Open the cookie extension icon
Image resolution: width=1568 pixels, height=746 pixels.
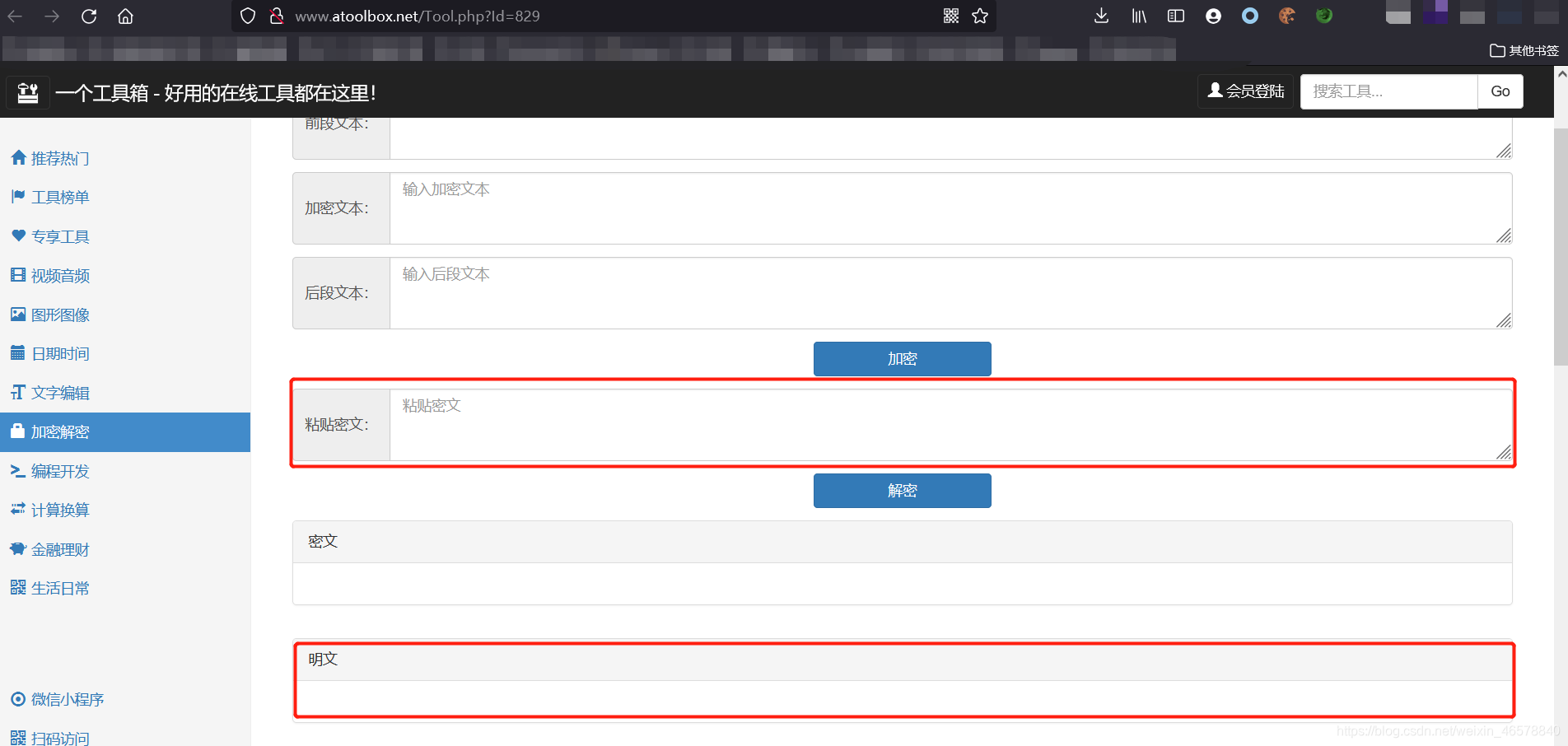tap(1287, 16)
